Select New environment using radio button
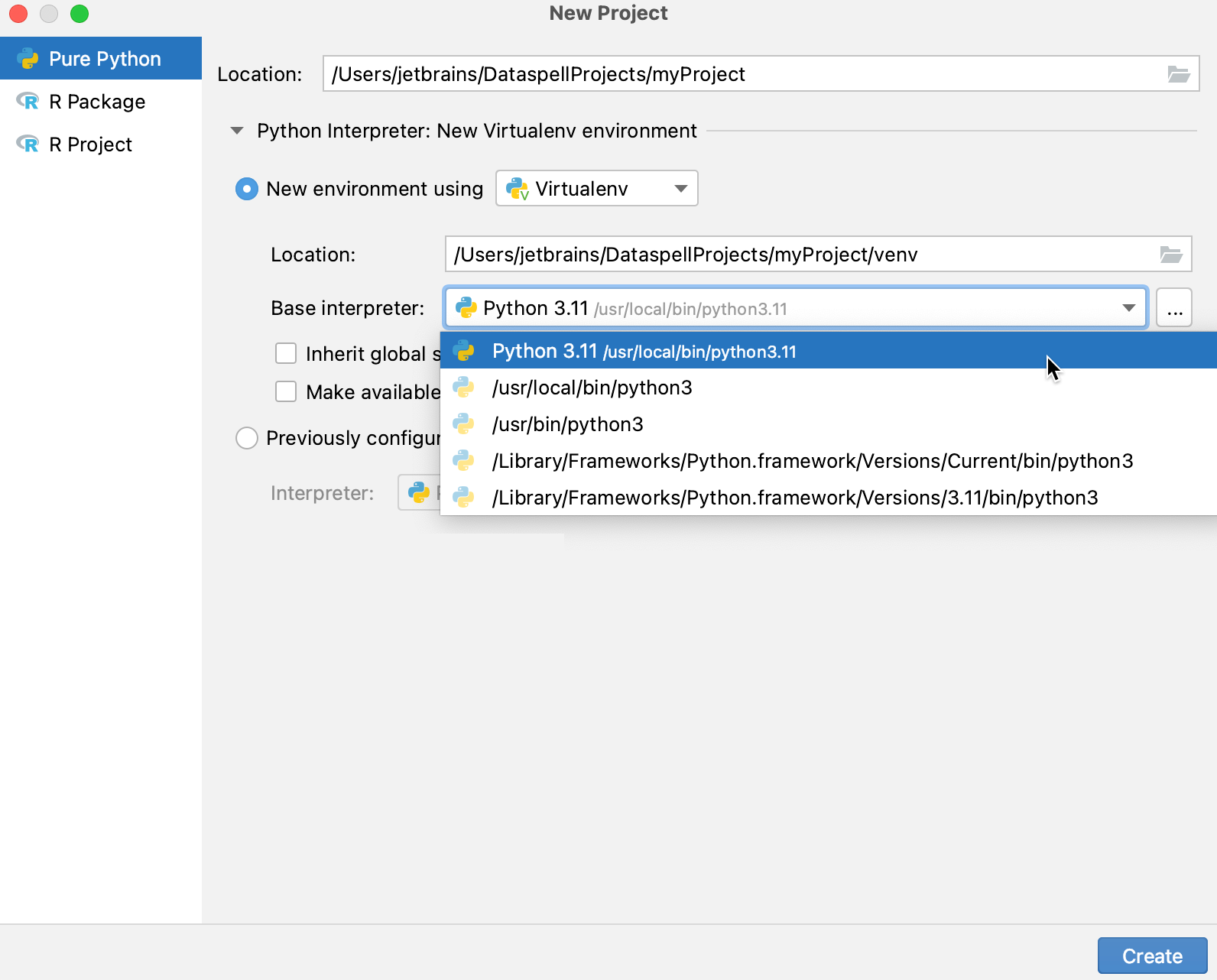Viewport: 1217px width, 980px height. click(247, 189)
